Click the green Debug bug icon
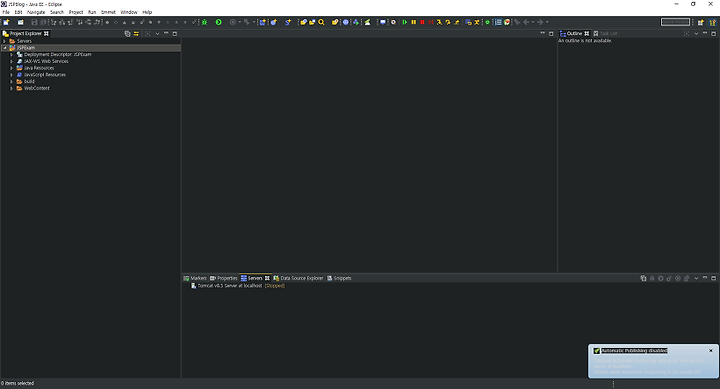Image resolution: width=720 pixels, height=389 pixels. (x=204, y=22)
